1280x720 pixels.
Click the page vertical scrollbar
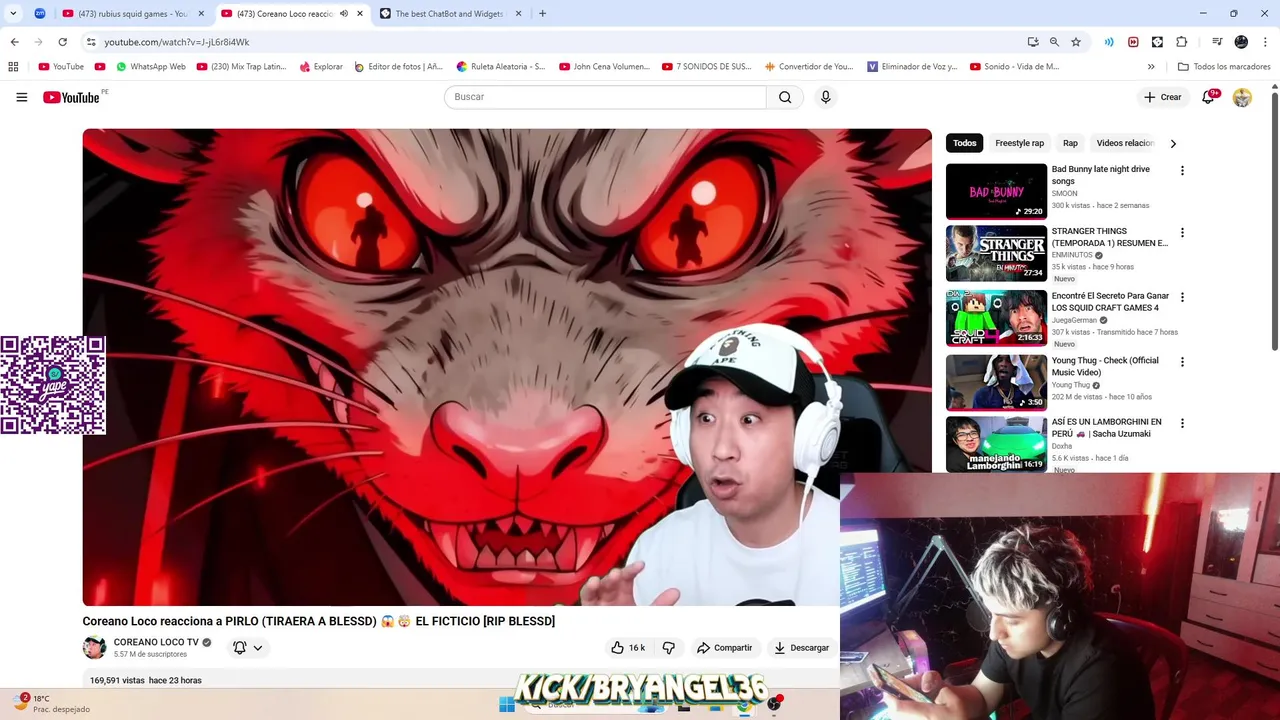pos(1274,220)
